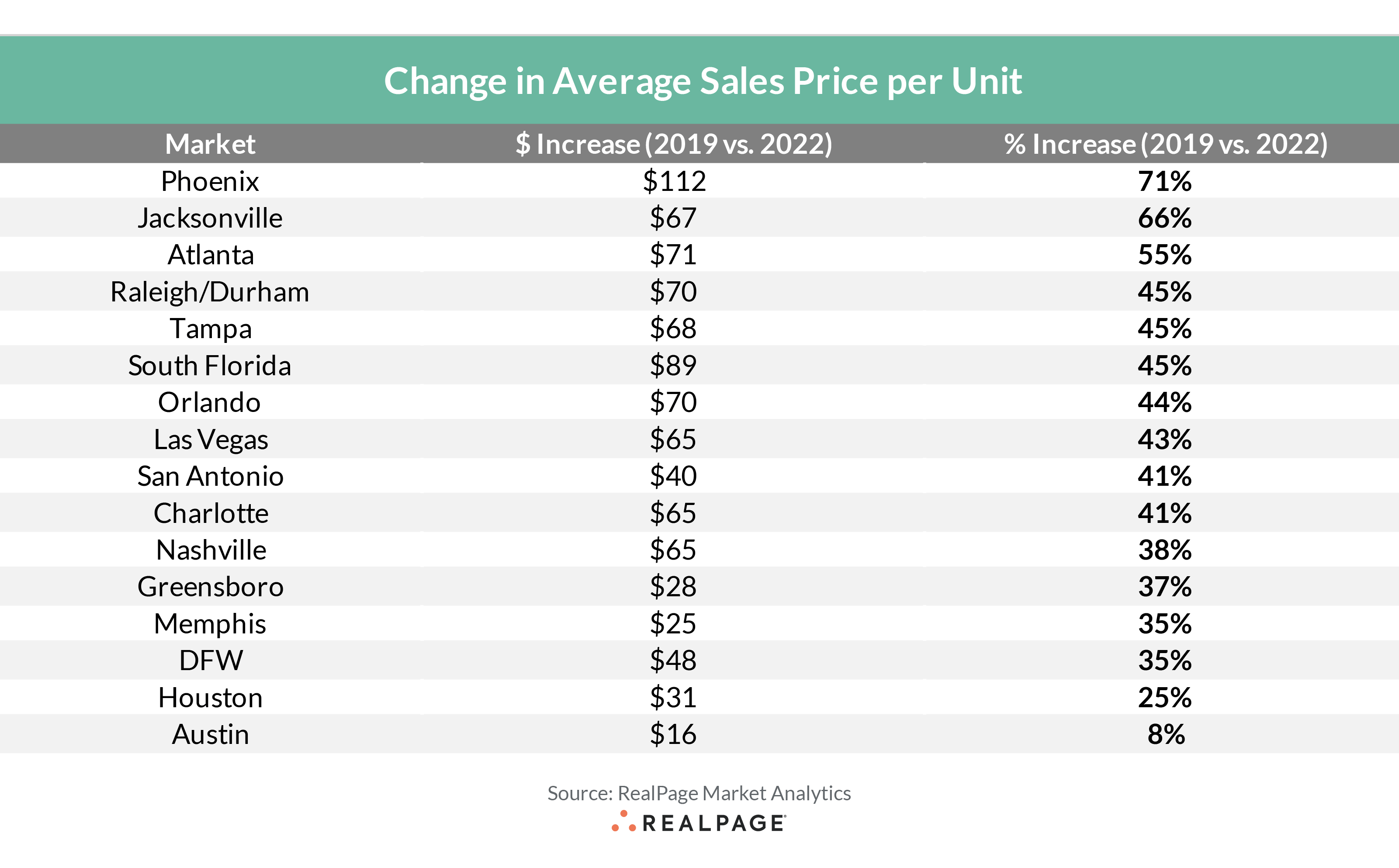Select the $ Increase (2019 vs. 2022) header
This screenshot has width=1399, height=868.
click(673, 144)
